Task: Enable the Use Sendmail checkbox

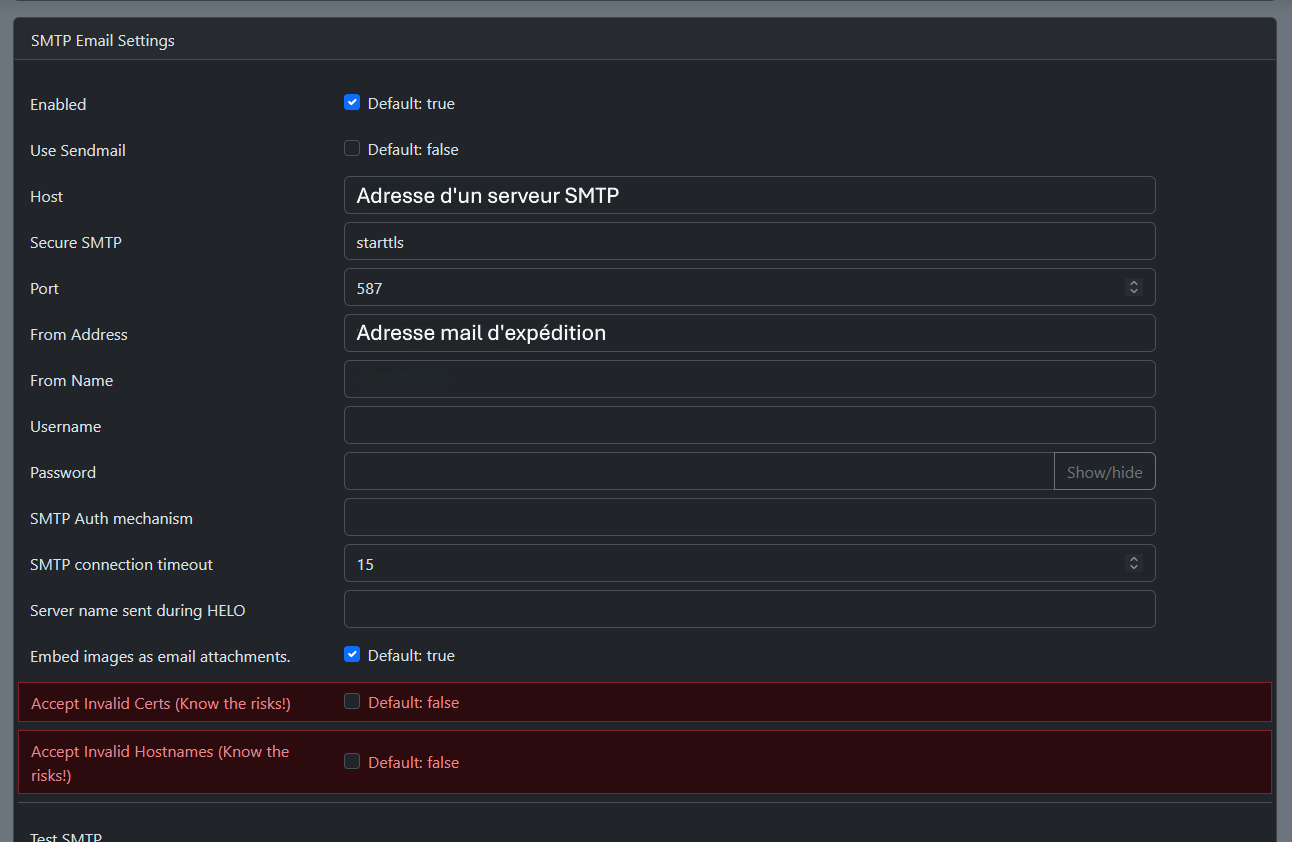Action: [352, 149]
